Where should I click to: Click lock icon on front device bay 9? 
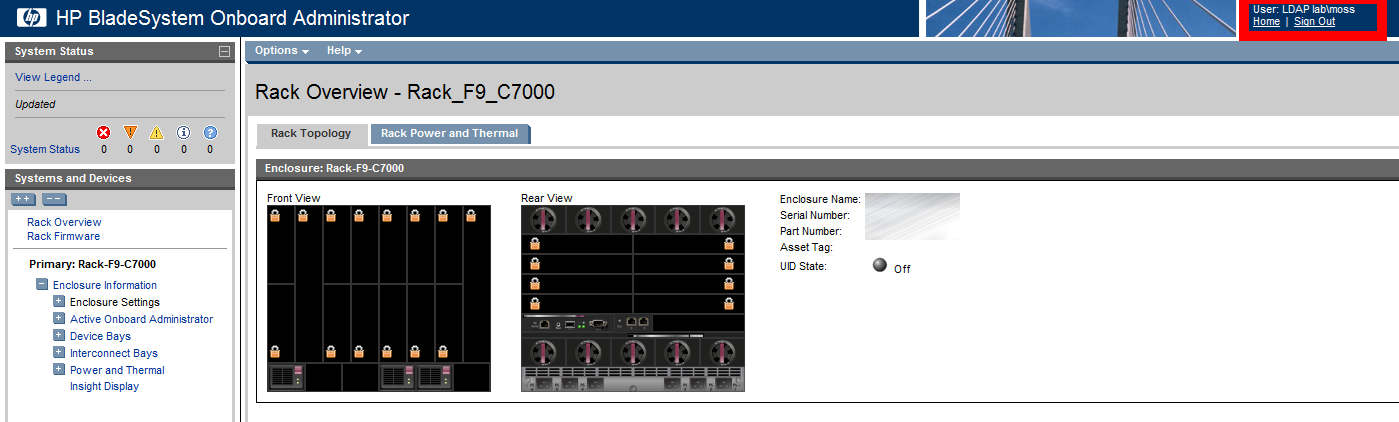(x=275, y=352)
